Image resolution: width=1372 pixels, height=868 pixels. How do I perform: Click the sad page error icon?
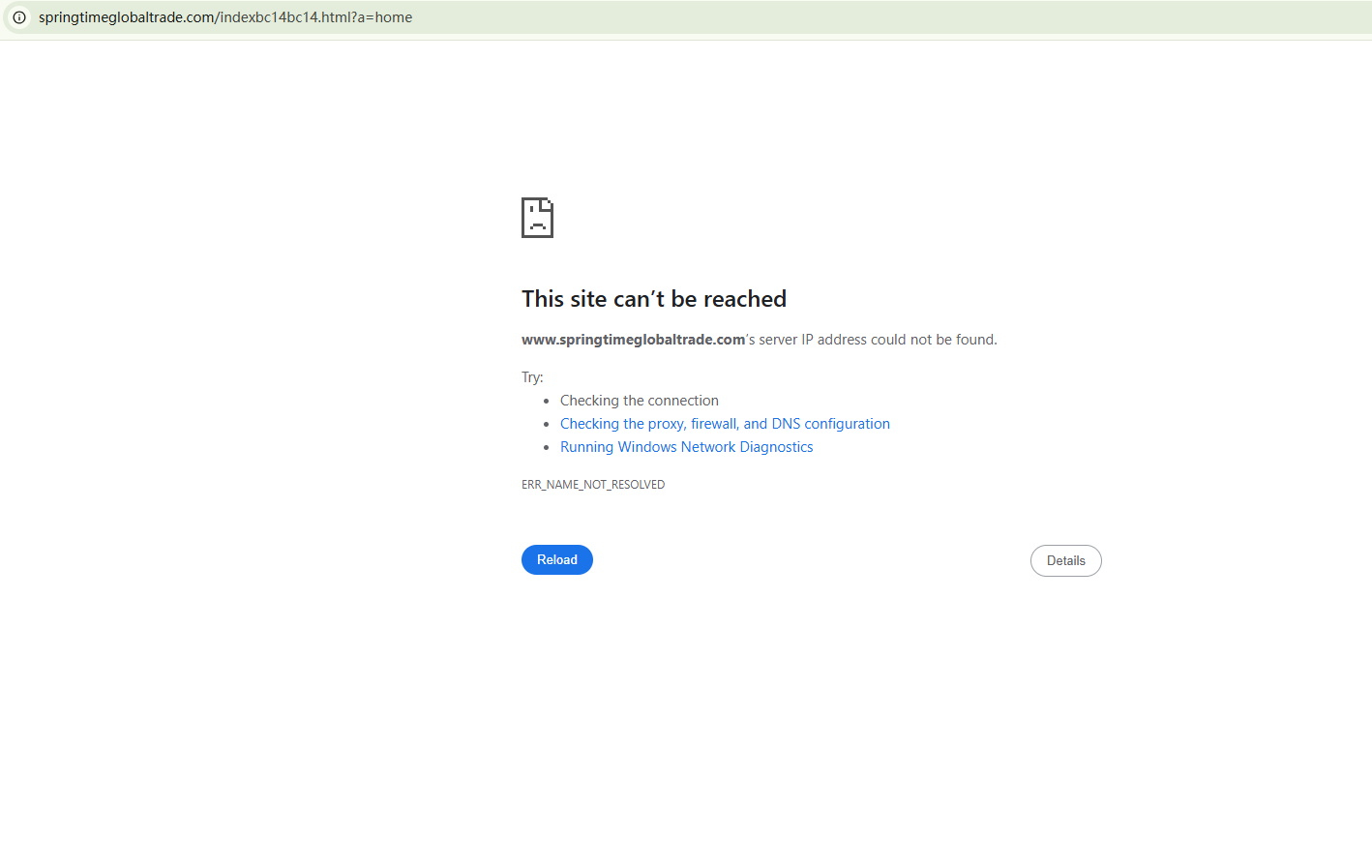coord(537,218)
